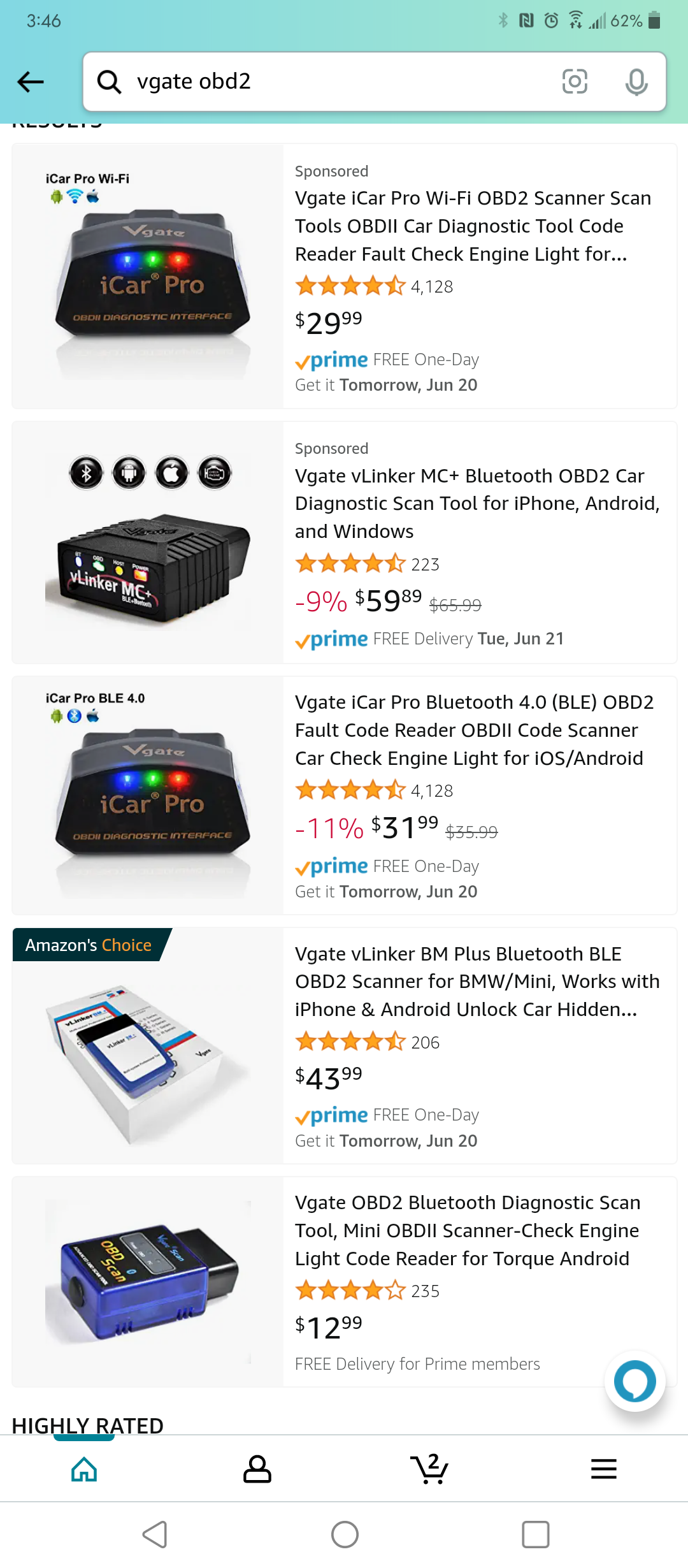The image size is (688, 1568).
Task: Open the Alexa assistant floating button
Action: (635, 1381)
